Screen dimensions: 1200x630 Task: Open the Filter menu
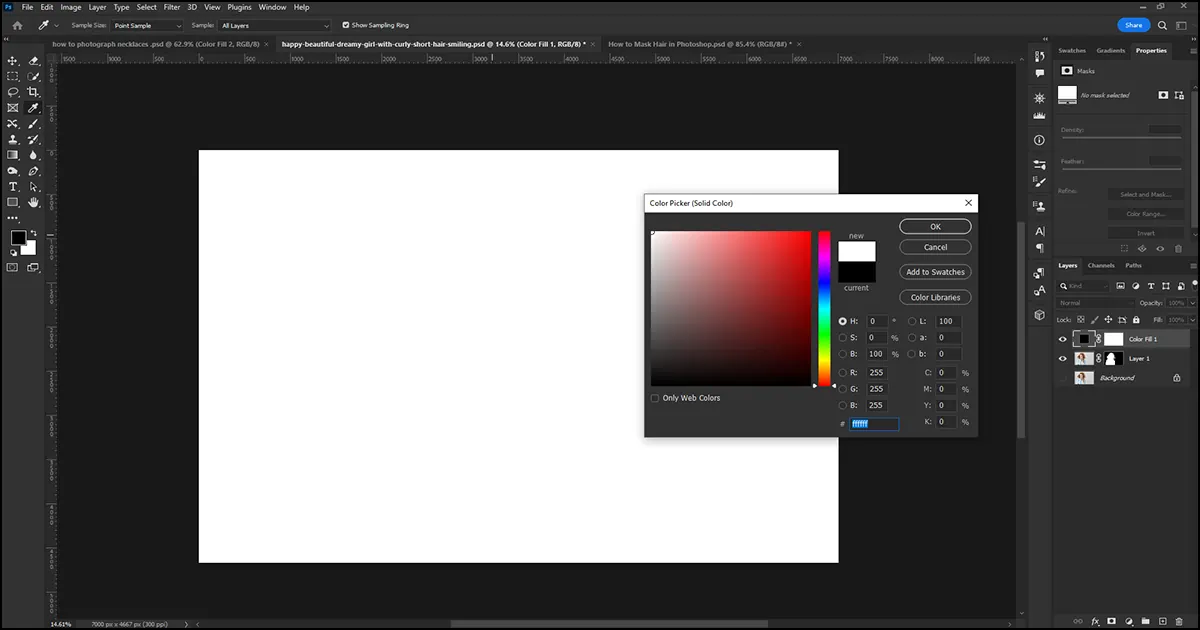click(x=171, y=6)
